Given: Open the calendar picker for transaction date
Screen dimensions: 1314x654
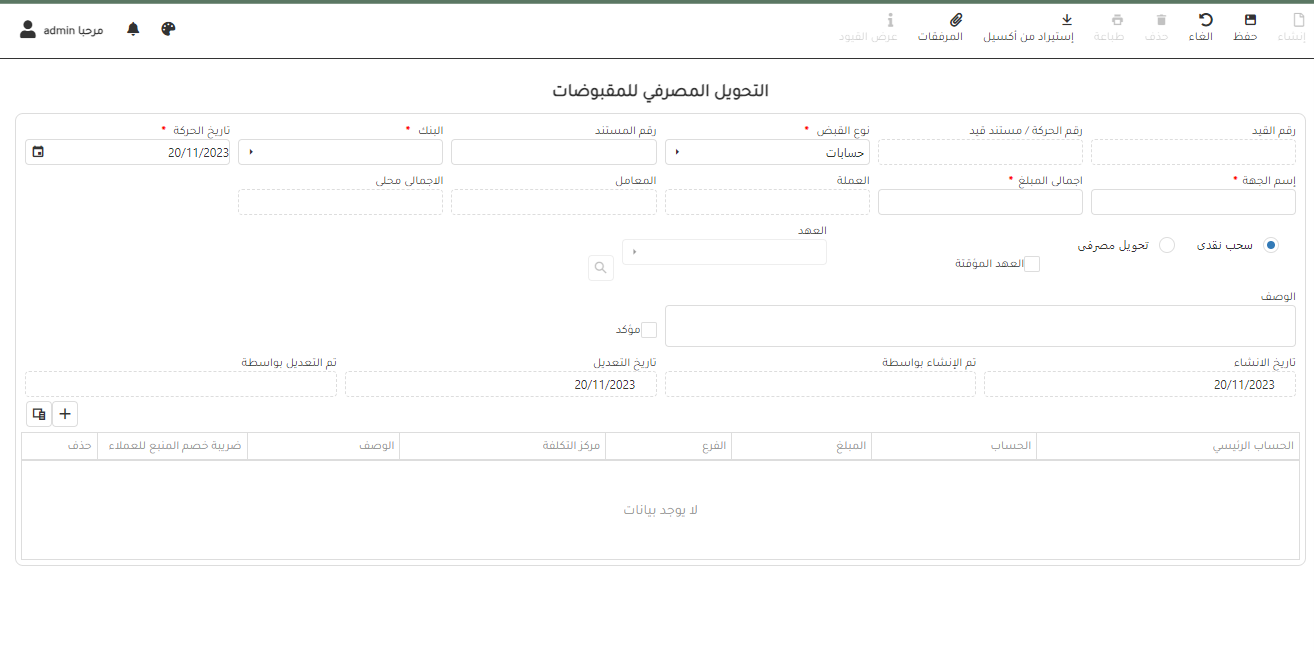Looking at the screenshot, I should (38, 152).
